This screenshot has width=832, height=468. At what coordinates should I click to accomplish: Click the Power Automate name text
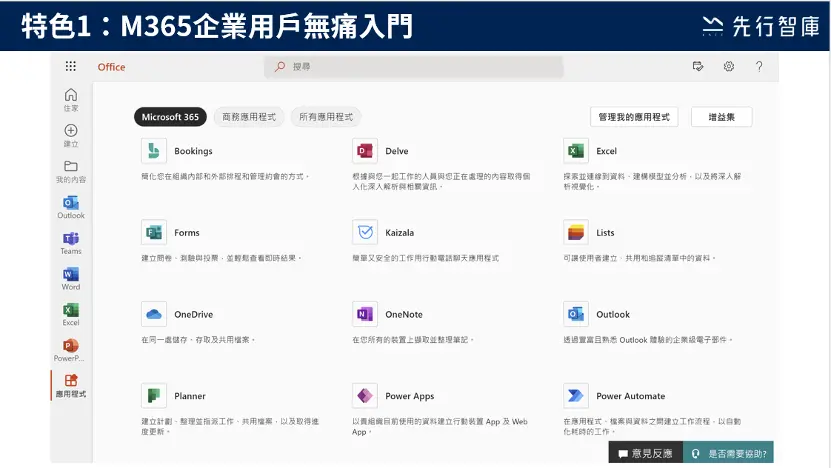click(630, 396)
